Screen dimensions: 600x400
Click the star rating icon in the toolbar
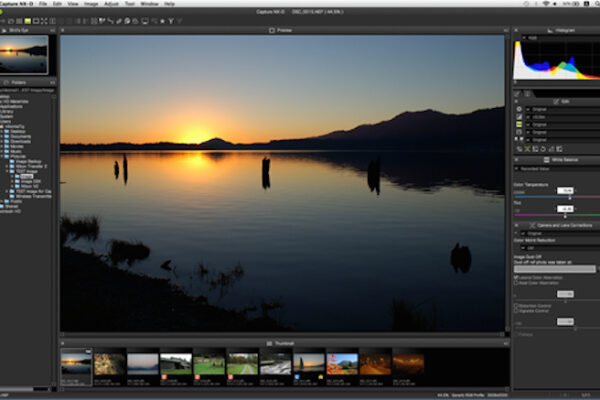[162, 19]
